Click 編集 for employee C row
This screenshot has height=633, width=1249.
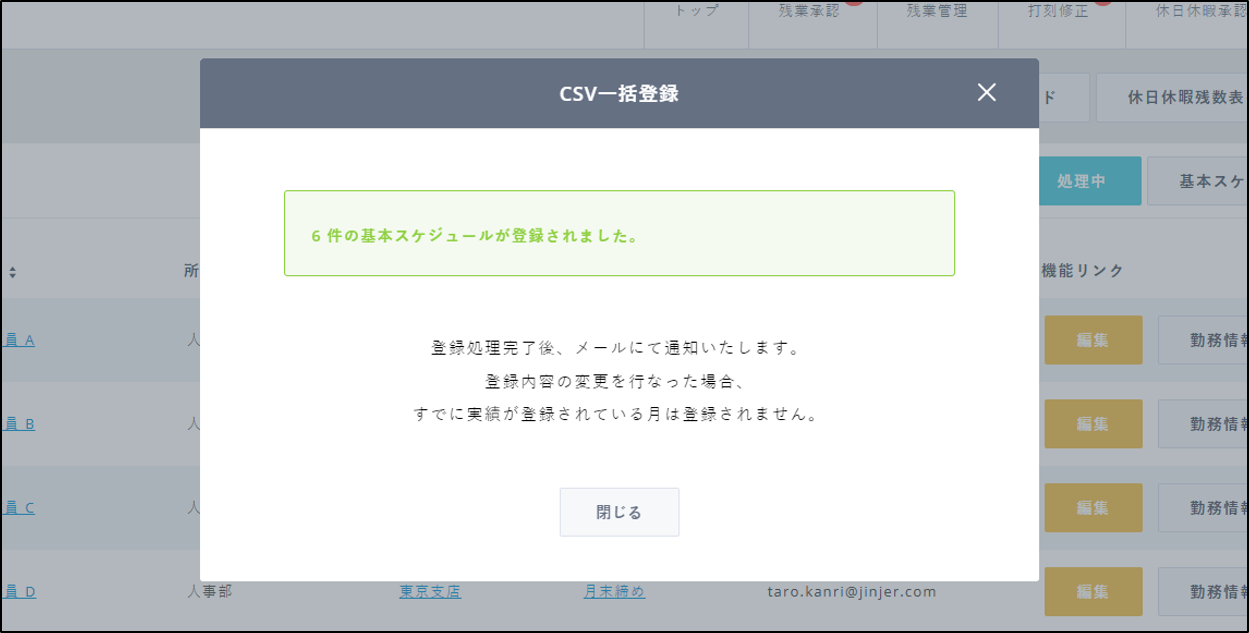click(x=1093, y=508)
